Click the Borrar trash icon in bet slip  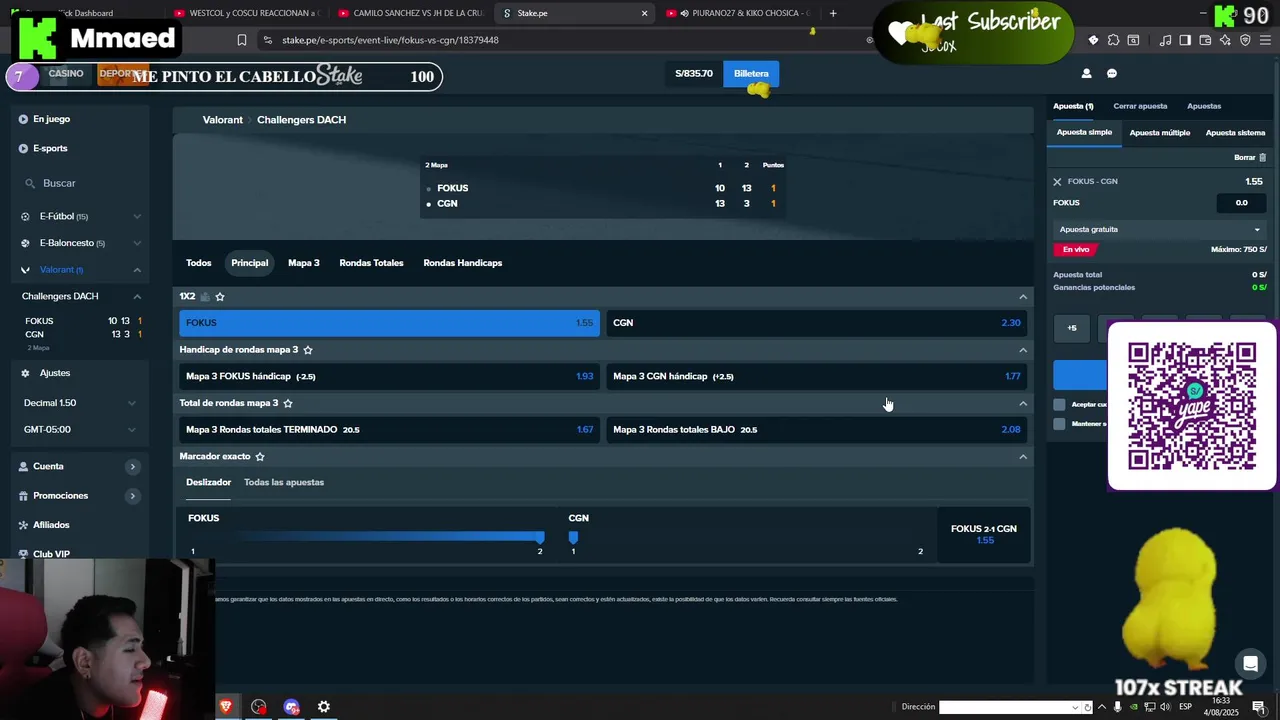pos(1262,157)
